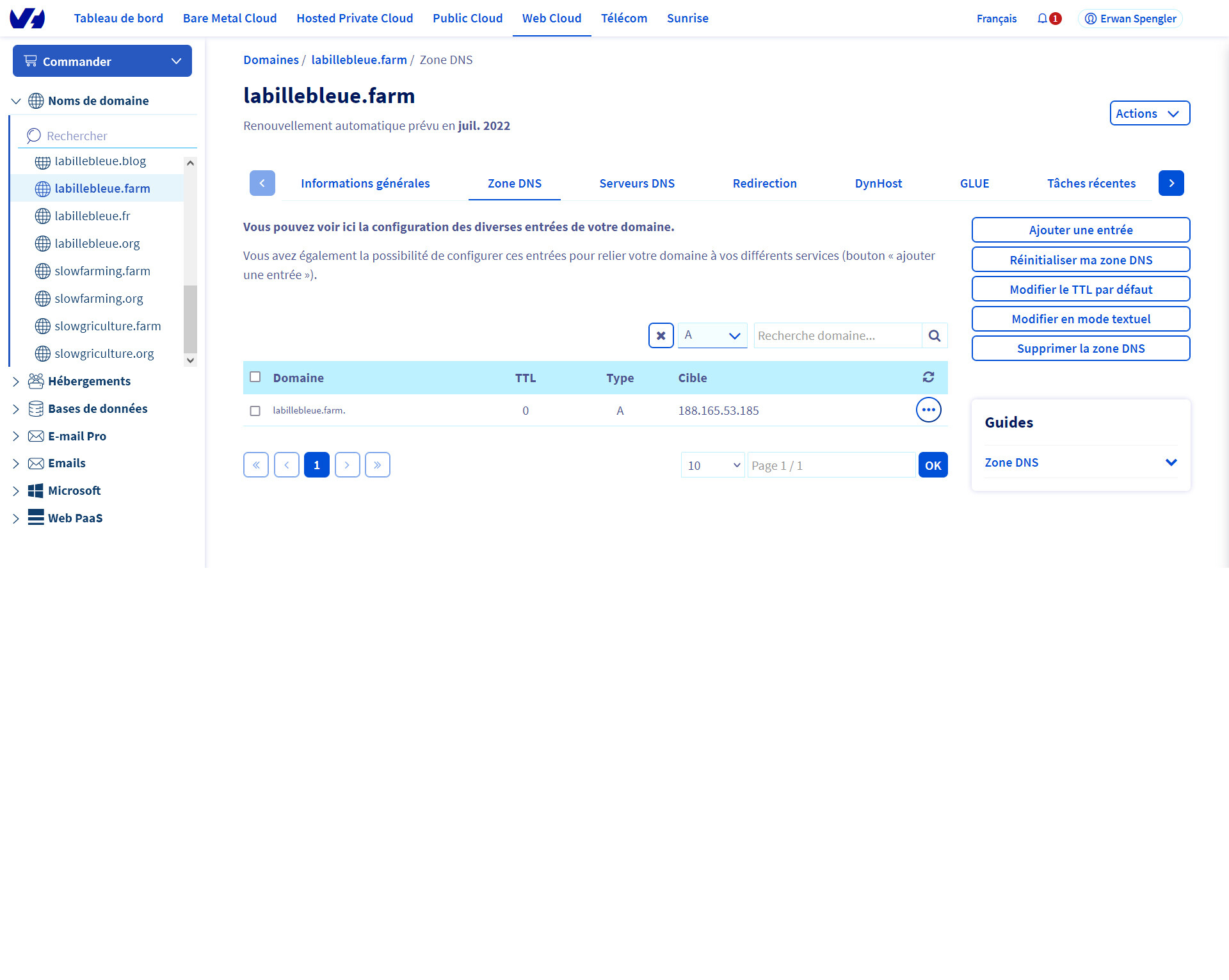The height and width of the screenshot is (980, 1229).
Task: Click the Emails envelope icon
Action: pos(36,463)
